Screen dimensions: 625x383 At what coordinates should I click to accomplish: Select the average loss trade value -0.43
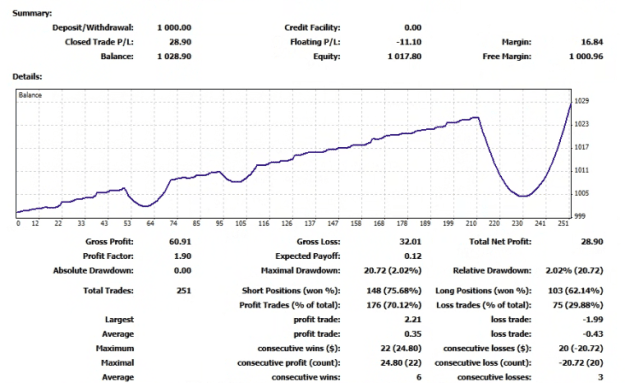(592, 334)
